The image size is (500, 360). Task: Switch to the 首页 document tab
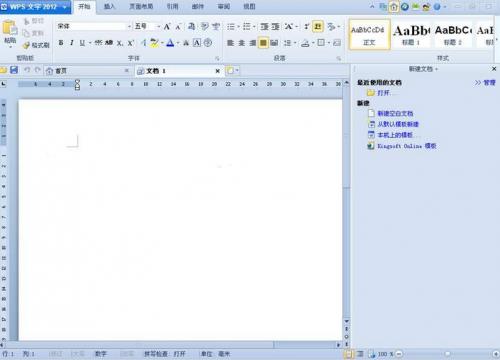pos(87,71)
